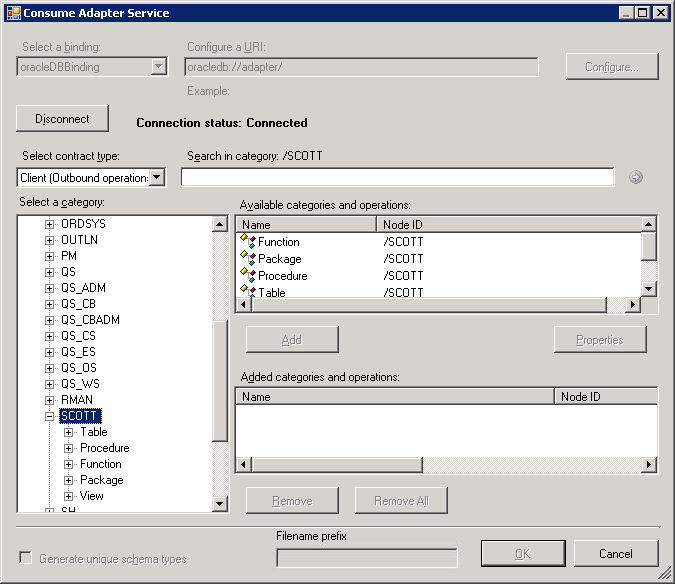The image size is (675, 584).
Task: Click added operations scroll right arrow
Action: click(x=649, y=464)
